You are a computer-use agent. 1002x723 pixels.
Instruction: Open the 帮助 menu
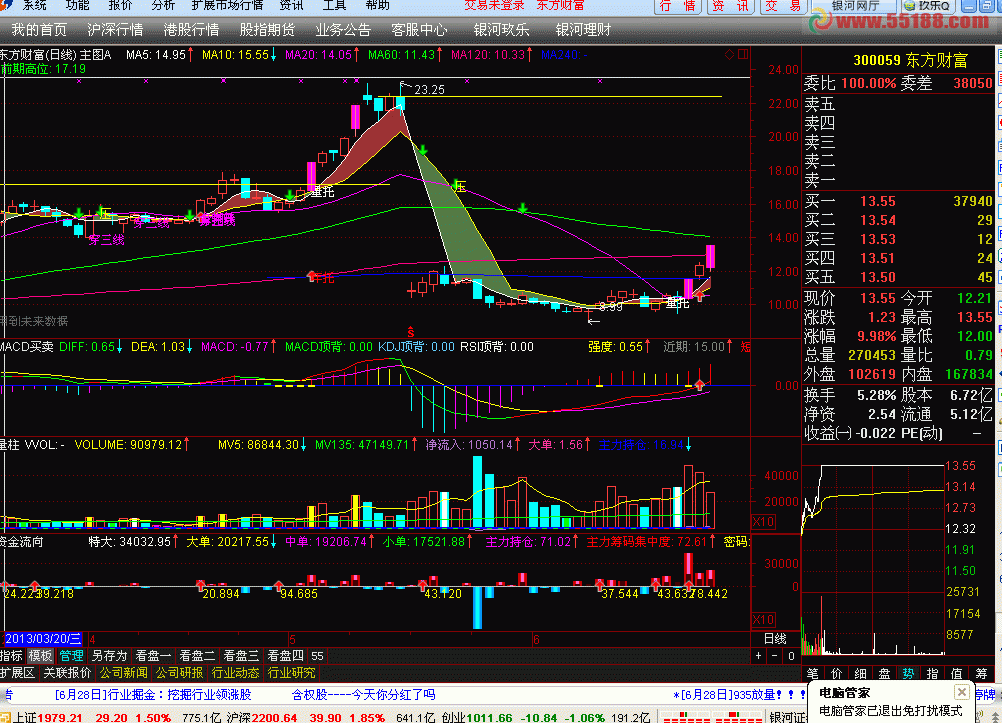pos(377,5)
